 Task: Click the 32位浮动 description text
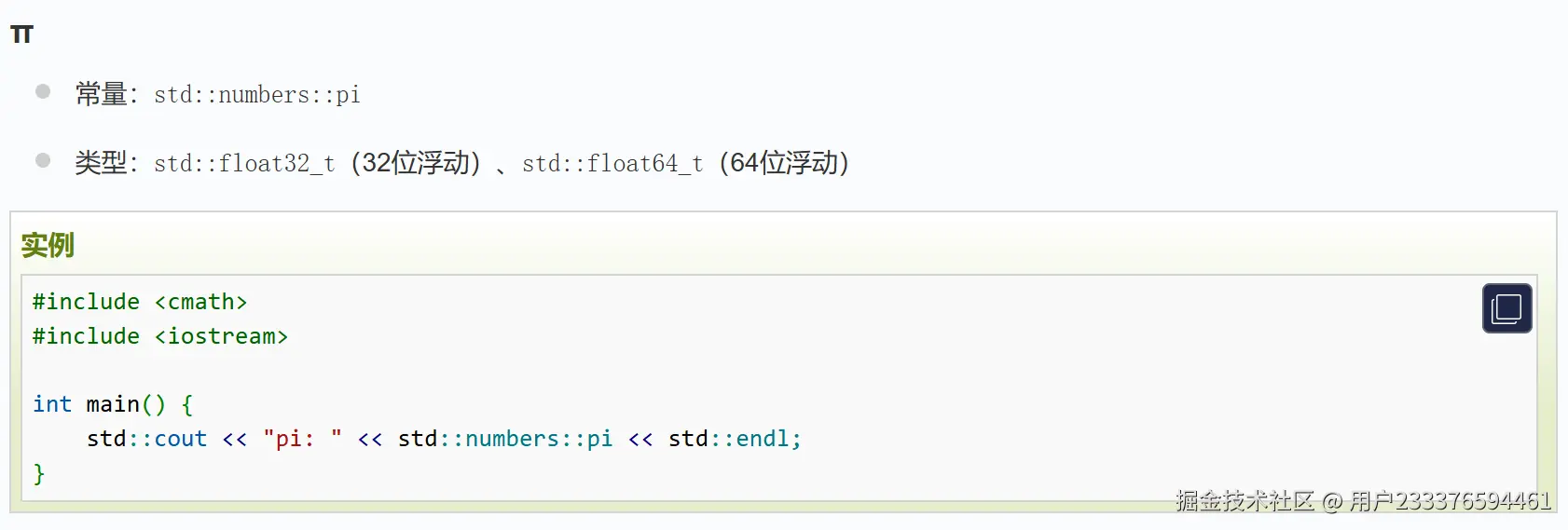pyautogui.click(x=416, y=163)
